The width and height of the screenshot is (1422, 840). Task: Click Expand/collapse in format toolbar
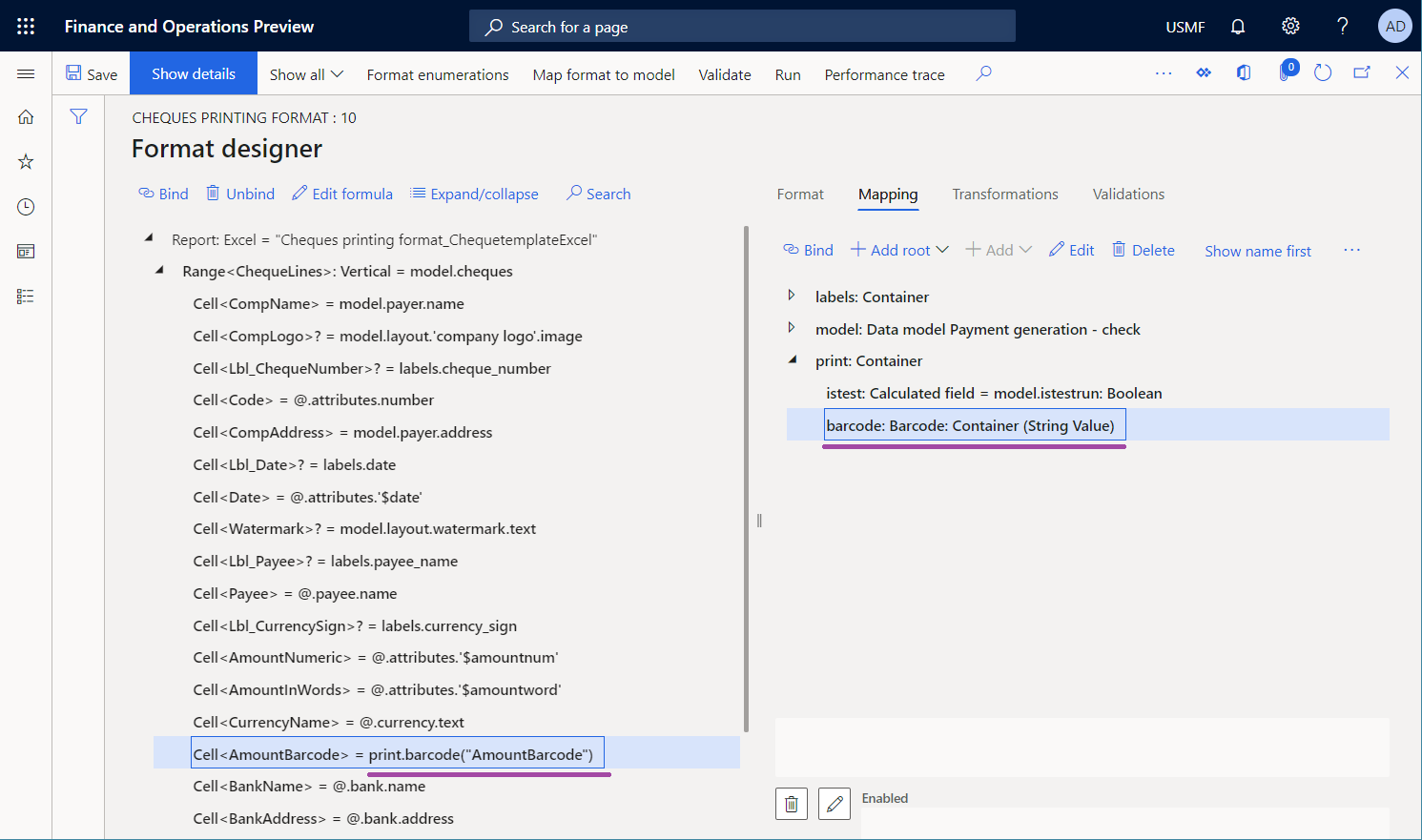point(474,194)
